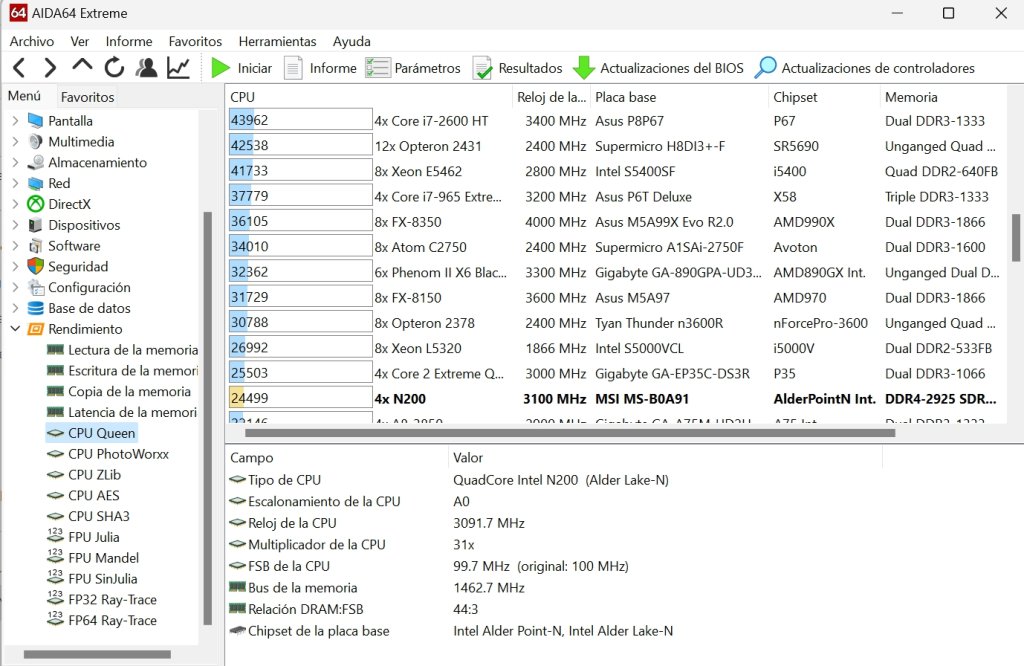The width and height of the screenshot is (1024, 666).
Task: Click the 24499 score bar
Action: pos(300,398)
